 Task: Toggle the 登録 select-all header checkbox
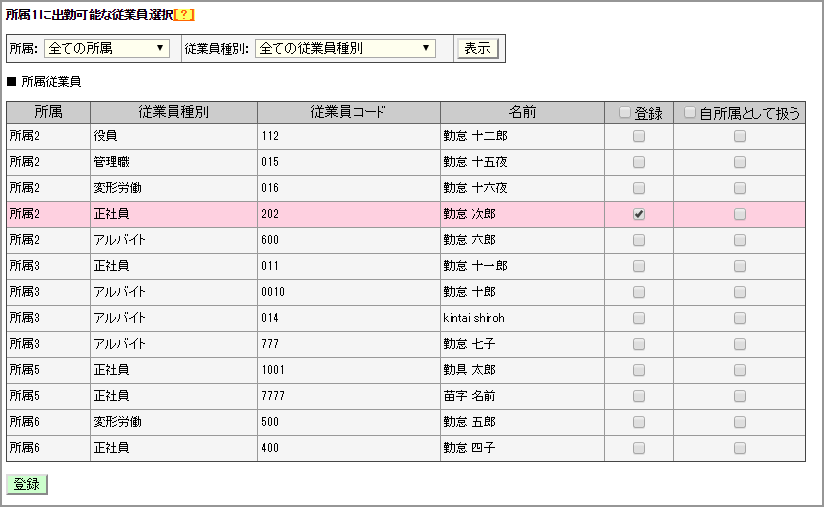click(x=625, y=113)
